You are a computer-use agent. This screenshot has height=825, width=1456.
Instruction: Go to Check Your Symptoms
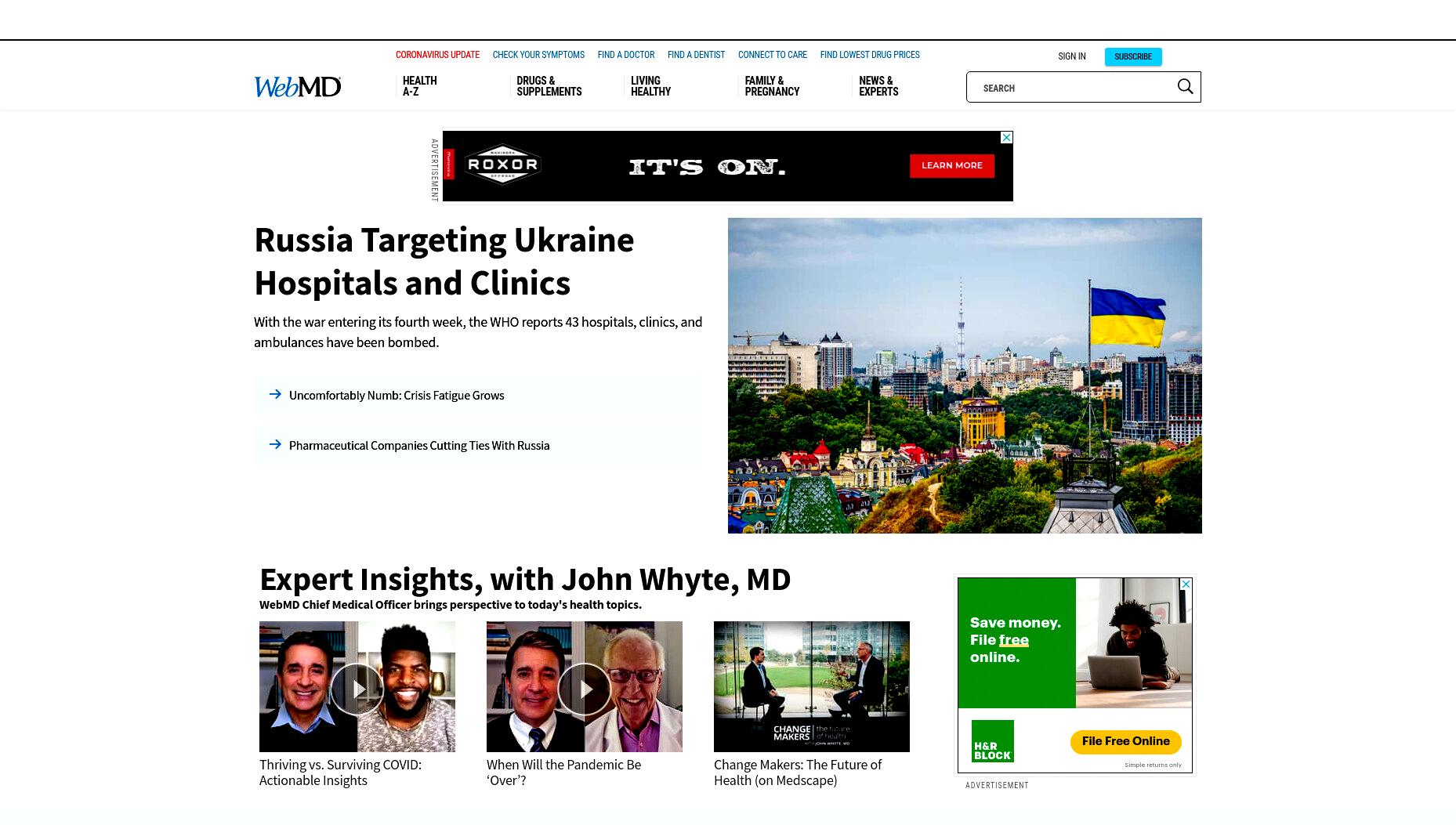tap(538, 55)
